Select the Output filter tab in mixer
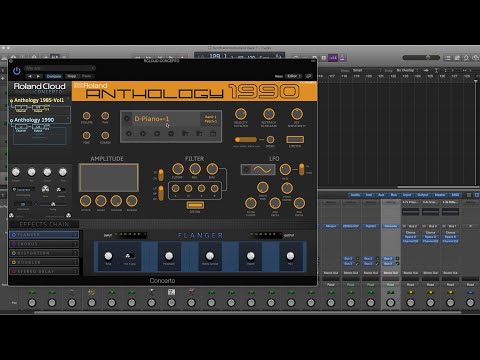 [x=423, y=195]
